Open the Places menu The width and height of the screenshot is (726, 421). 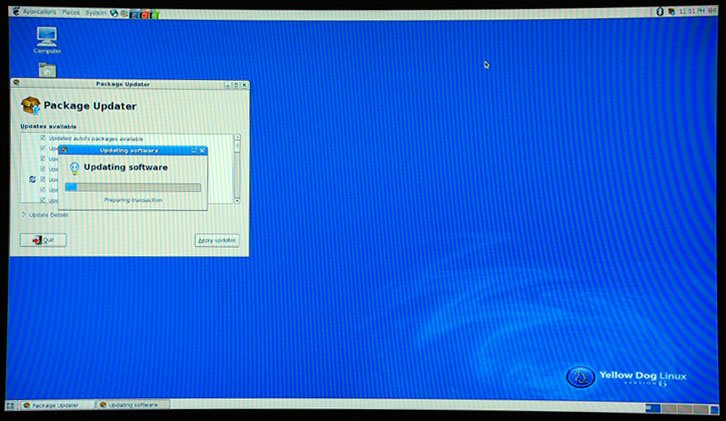coord(71,11)
